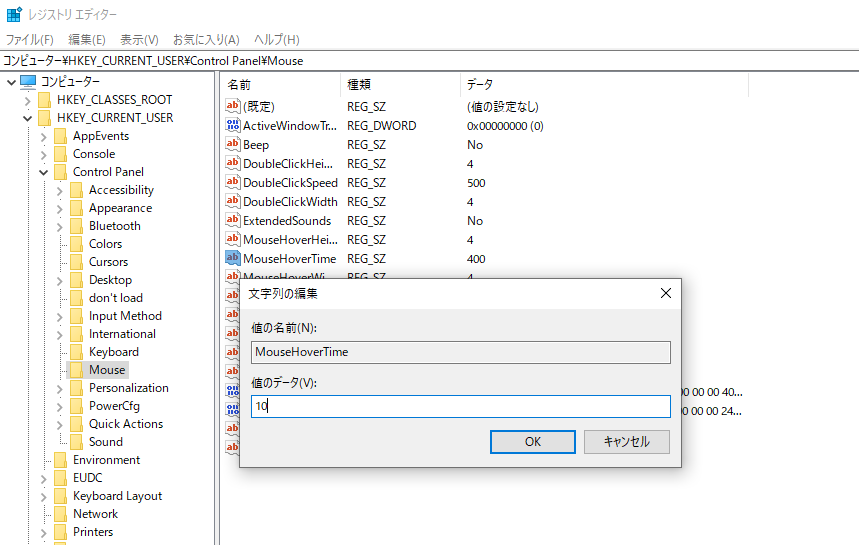
Task: Click the Sound folder icon
Action: click(77, 441)
